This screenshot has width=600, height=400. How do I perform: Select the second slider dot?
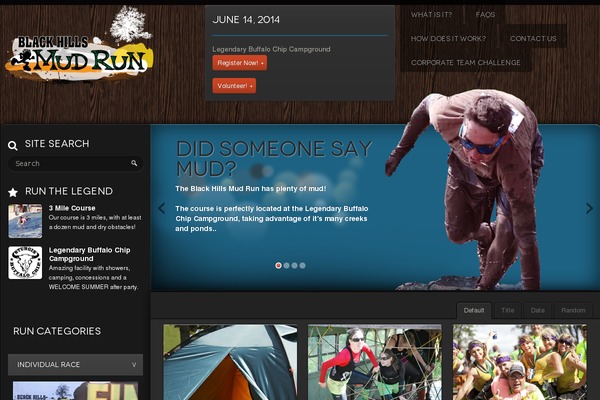(286, 265)
